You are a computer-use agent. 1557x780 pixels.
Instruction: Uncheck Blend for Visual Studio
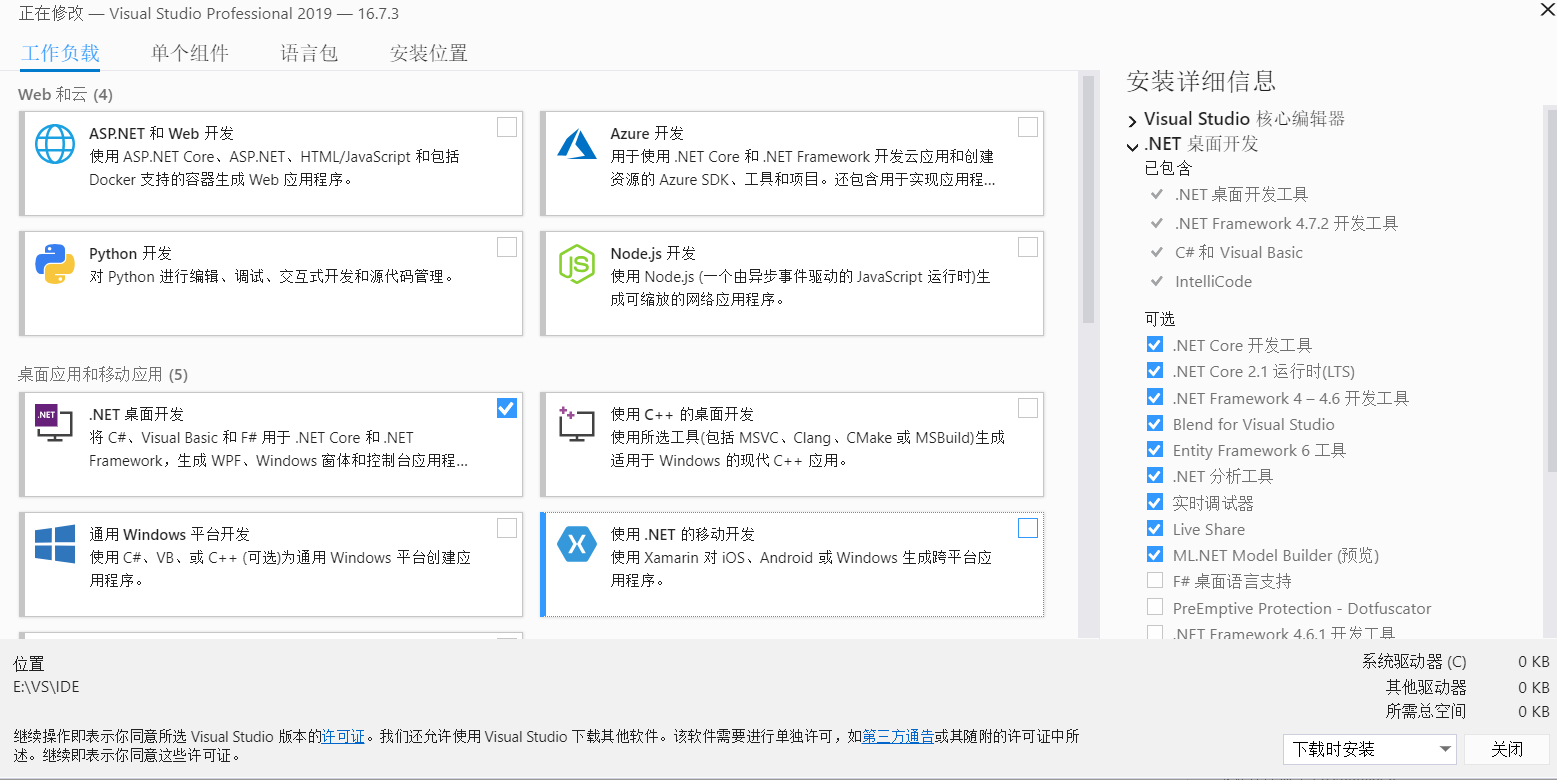click(x=1155, y=424)
